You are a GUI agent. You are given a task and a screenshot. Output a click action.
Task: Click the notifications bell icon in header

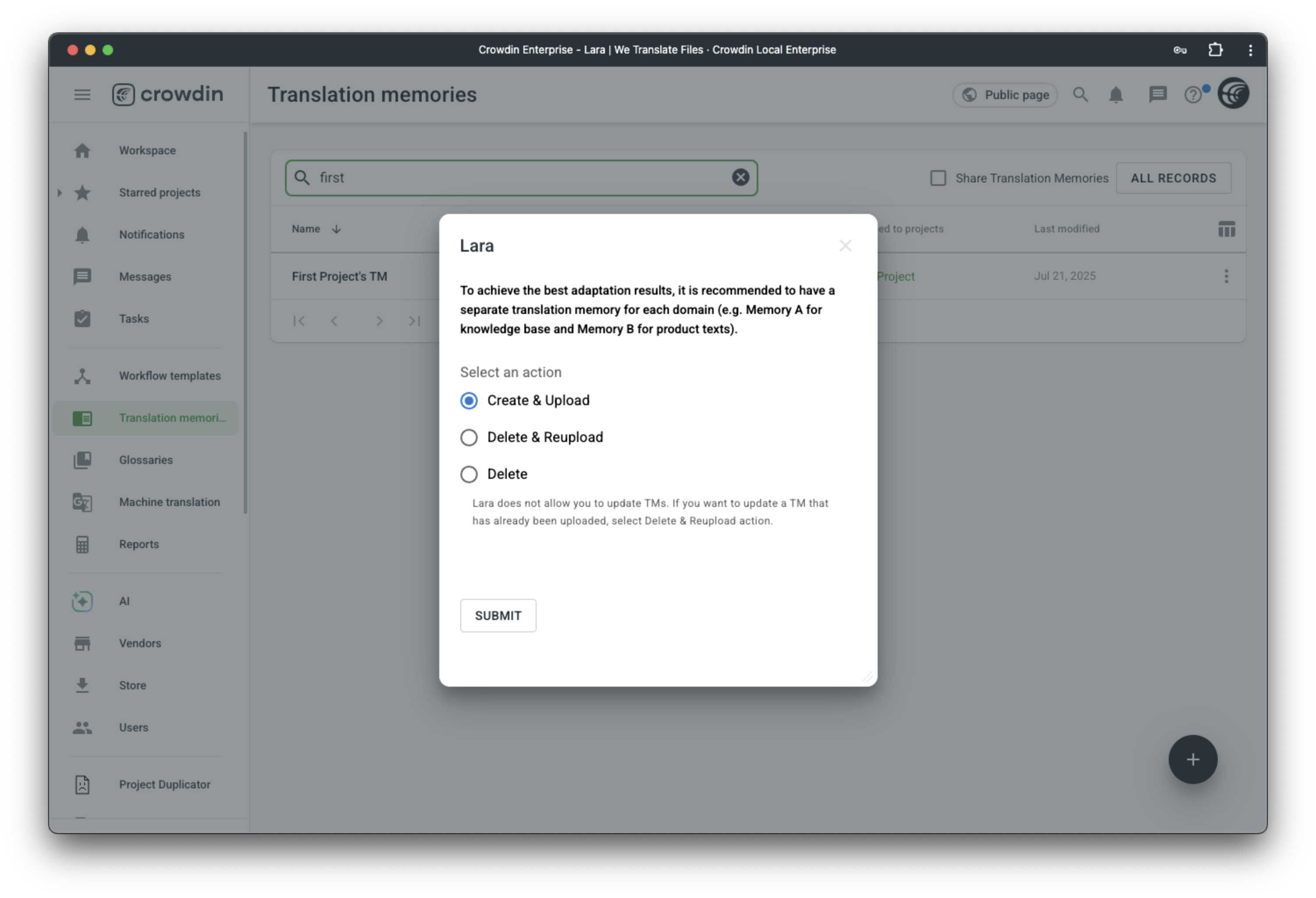click(x=1116, y=95)
